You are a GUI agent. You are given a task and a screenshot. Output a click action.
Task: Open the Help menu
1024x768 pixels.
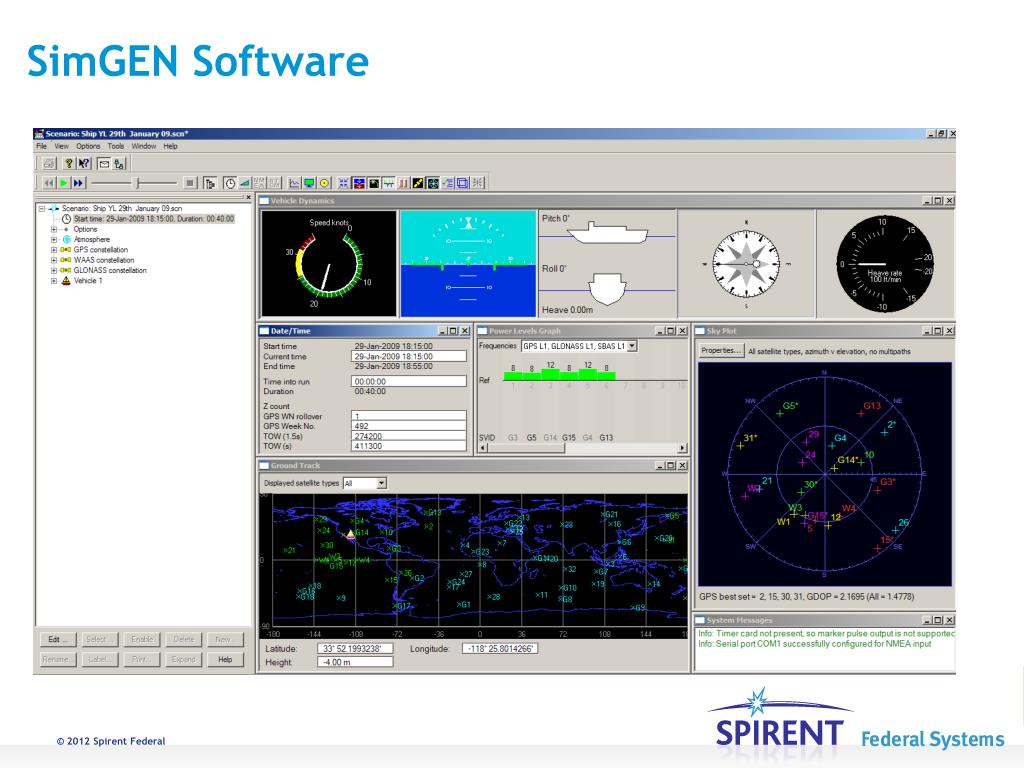tap(170, 146)
